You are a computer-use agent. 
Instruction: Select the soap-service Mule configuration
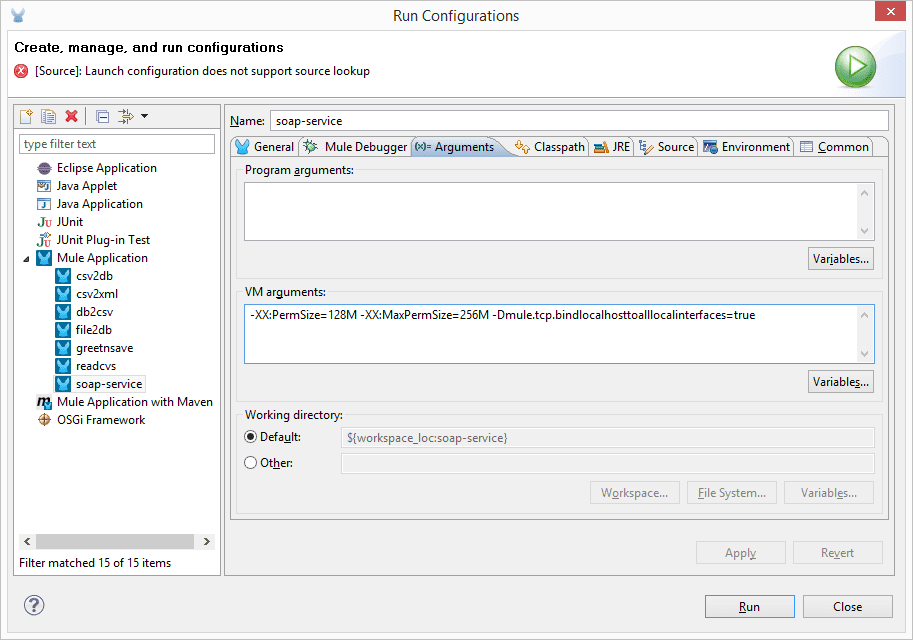tap(109, 384)
